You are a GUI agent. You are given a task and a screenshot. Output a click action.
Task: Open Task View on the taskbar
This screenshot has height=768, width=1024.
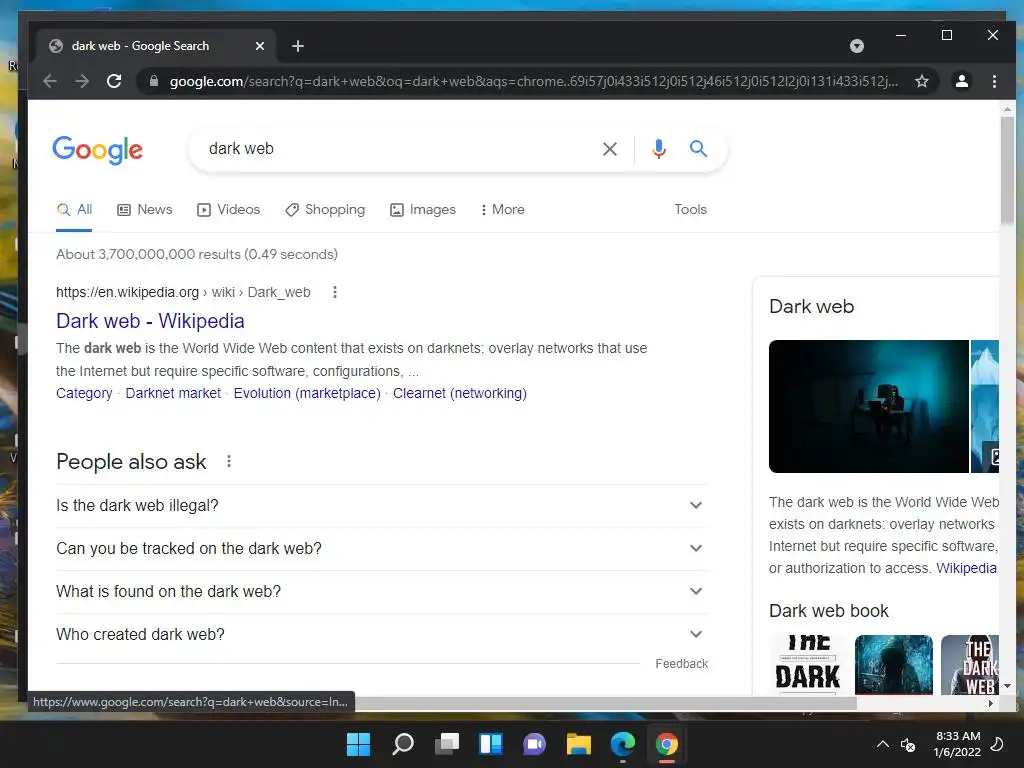pyautogui.click(x=447, y=744)
